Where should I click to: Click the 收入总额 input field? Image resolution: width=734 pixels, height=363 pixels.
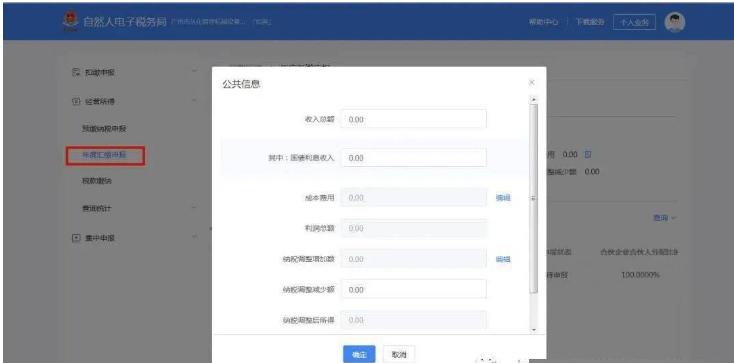coord(414,119)
